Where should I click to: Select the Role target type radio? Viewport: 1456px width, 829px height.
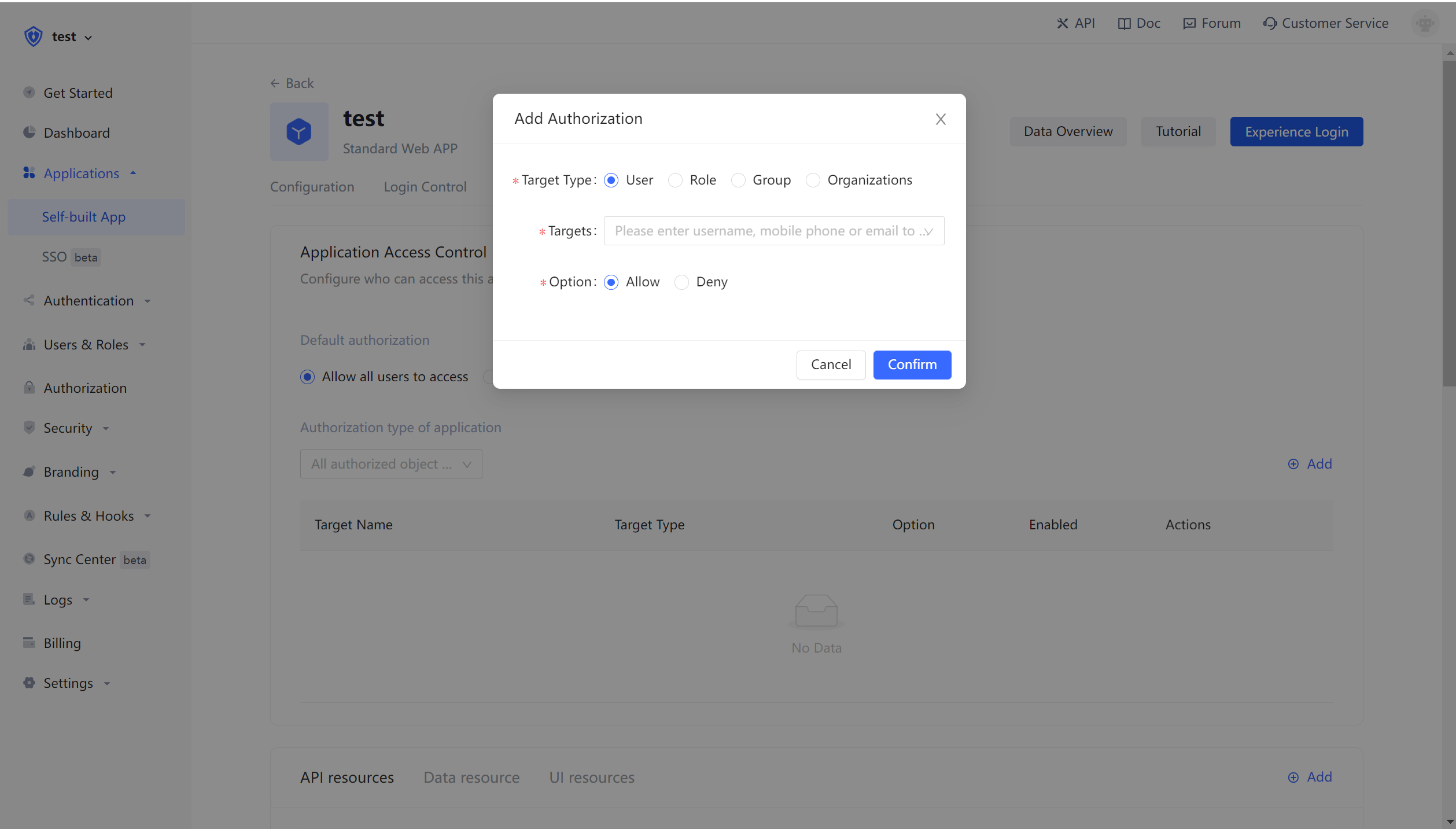675,180
